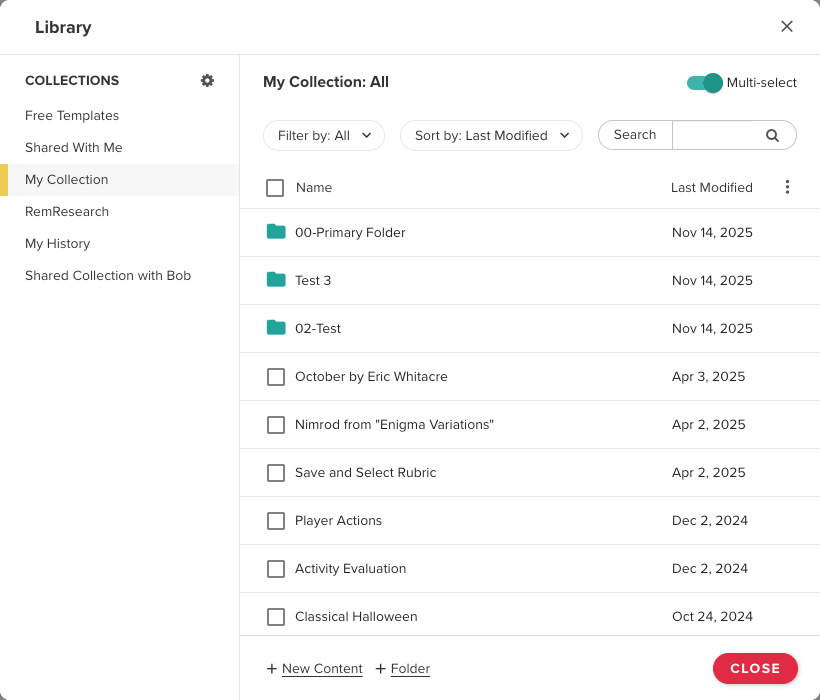Open the Shared With Me collection
820x700 pixels.
coord(74,148)
